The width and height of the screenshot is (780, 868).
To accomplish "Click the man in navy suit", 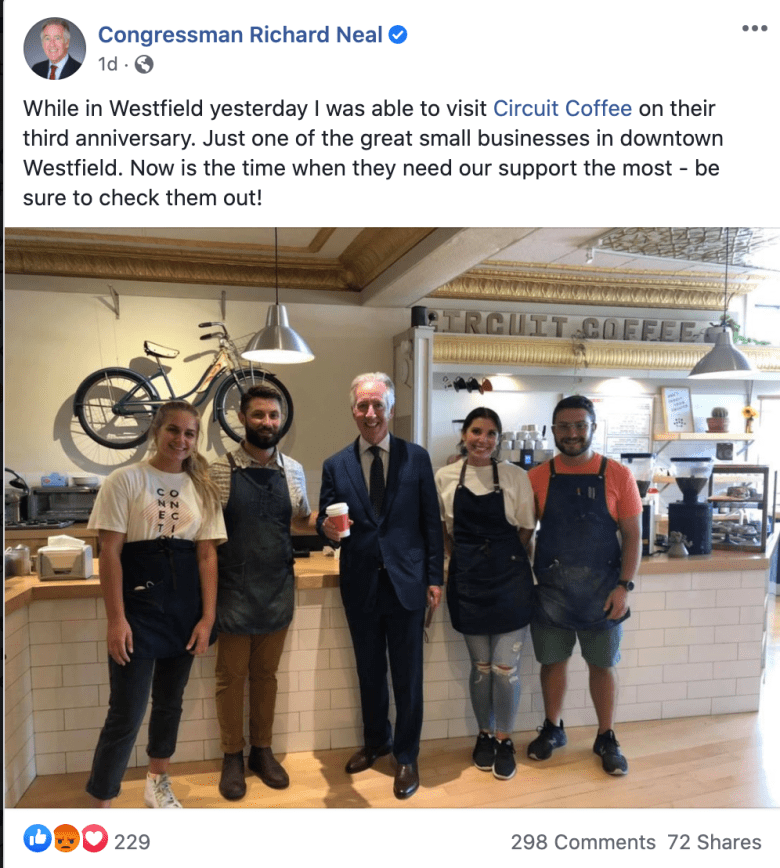I will pyautogui.click(x=381, y=585).
